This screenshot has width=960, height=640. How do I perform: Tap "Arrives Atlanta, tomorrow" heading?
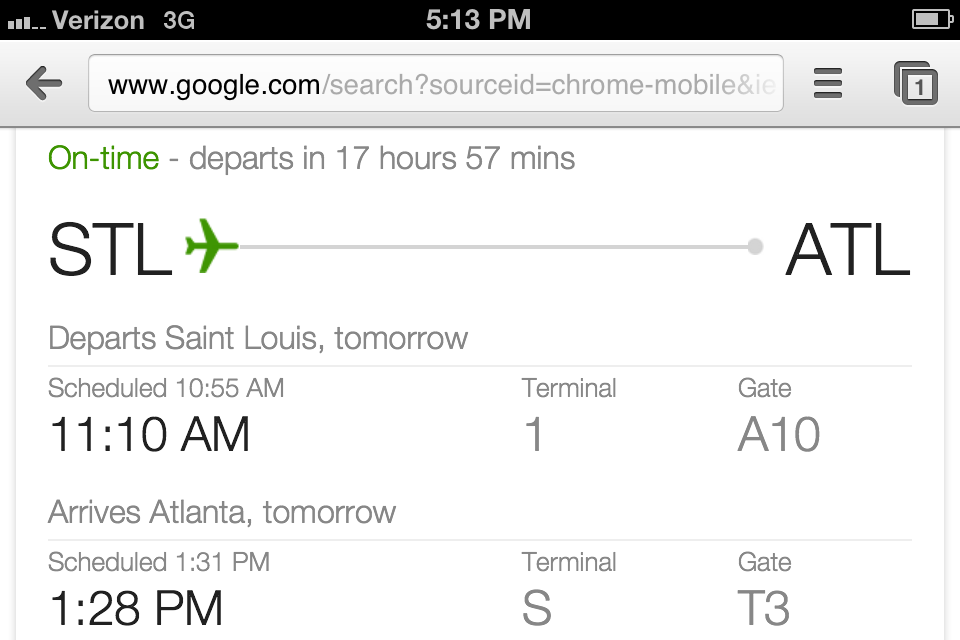pyautogui.click(x=222, y=513)
